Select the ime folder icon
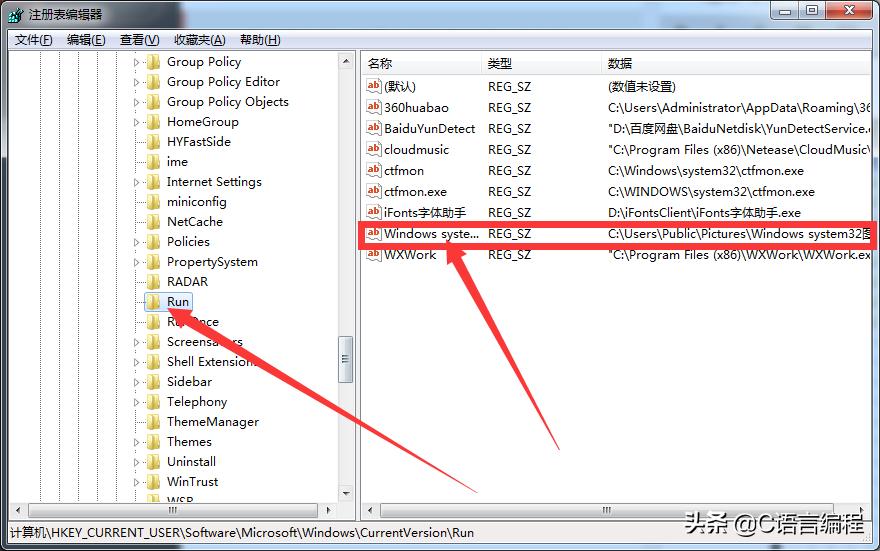Viewport: 880px width, 551px height. pyautogui.click(x=153, y=162)
